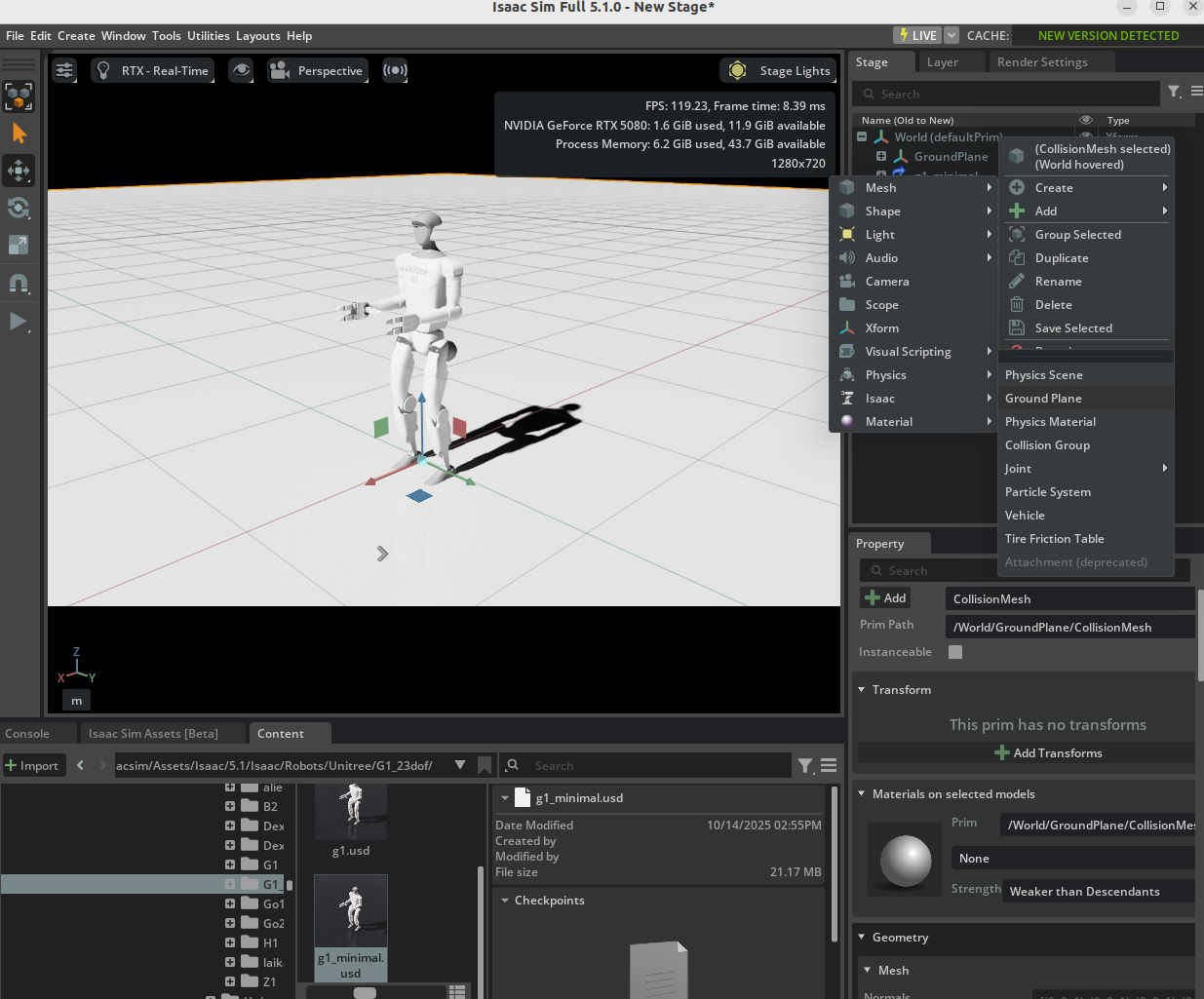
Task: Open Stage panel filter funnel icon
Action: [1175, 92]
